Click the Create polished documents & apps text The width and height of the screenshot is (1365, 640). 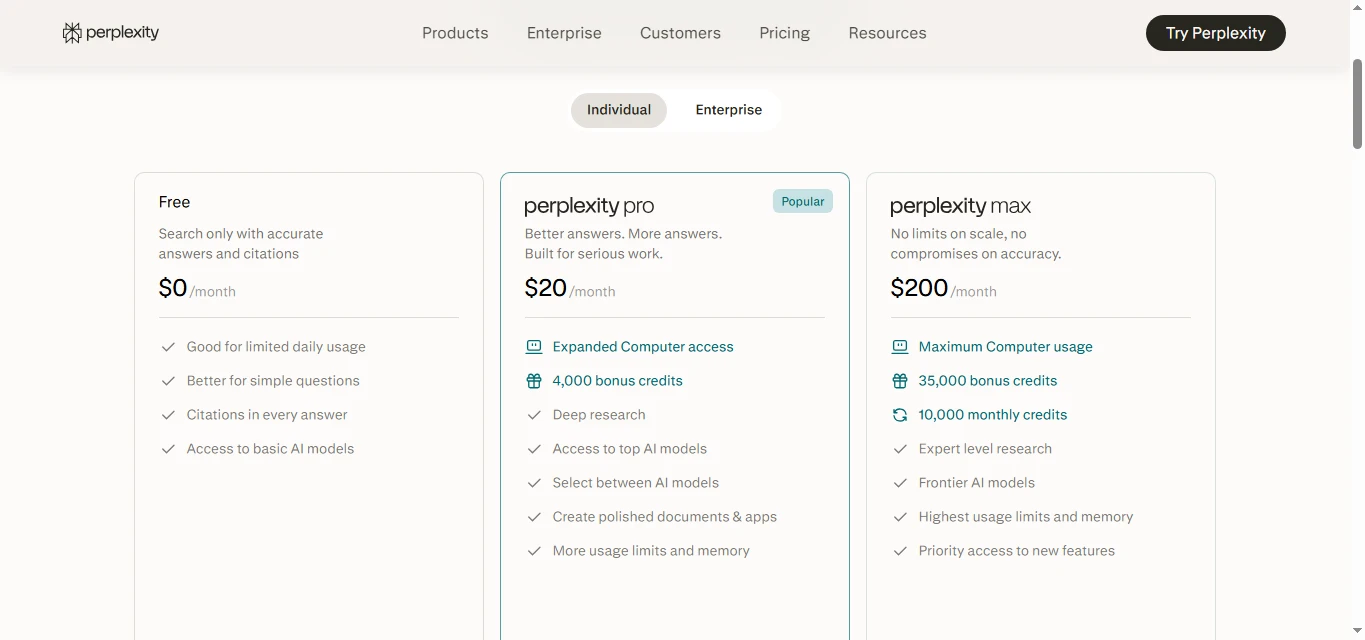pos(665,517)
